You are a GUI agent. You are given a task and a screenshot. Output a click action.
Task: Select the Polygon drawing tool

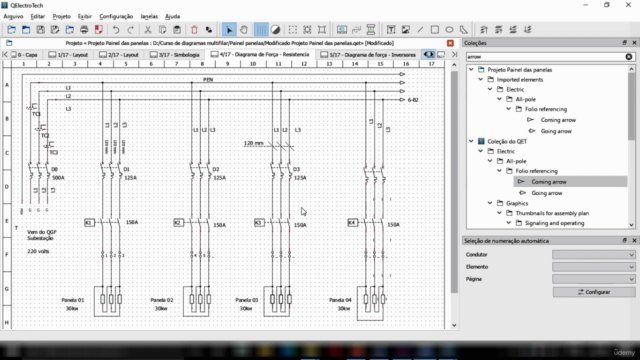(464, 29)
